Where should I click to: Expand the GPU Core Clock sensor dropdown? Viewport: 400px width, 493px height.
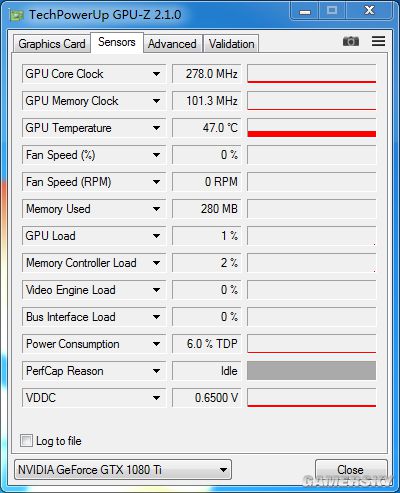tap(156, 74)
